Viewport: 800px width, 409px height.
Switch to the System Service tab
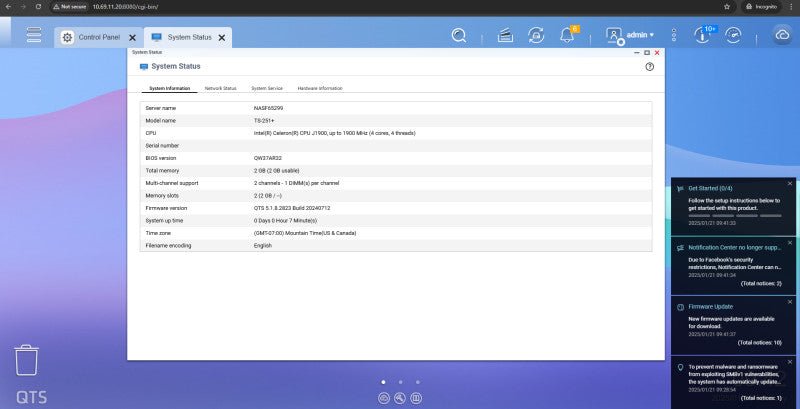tap(267, 88)
